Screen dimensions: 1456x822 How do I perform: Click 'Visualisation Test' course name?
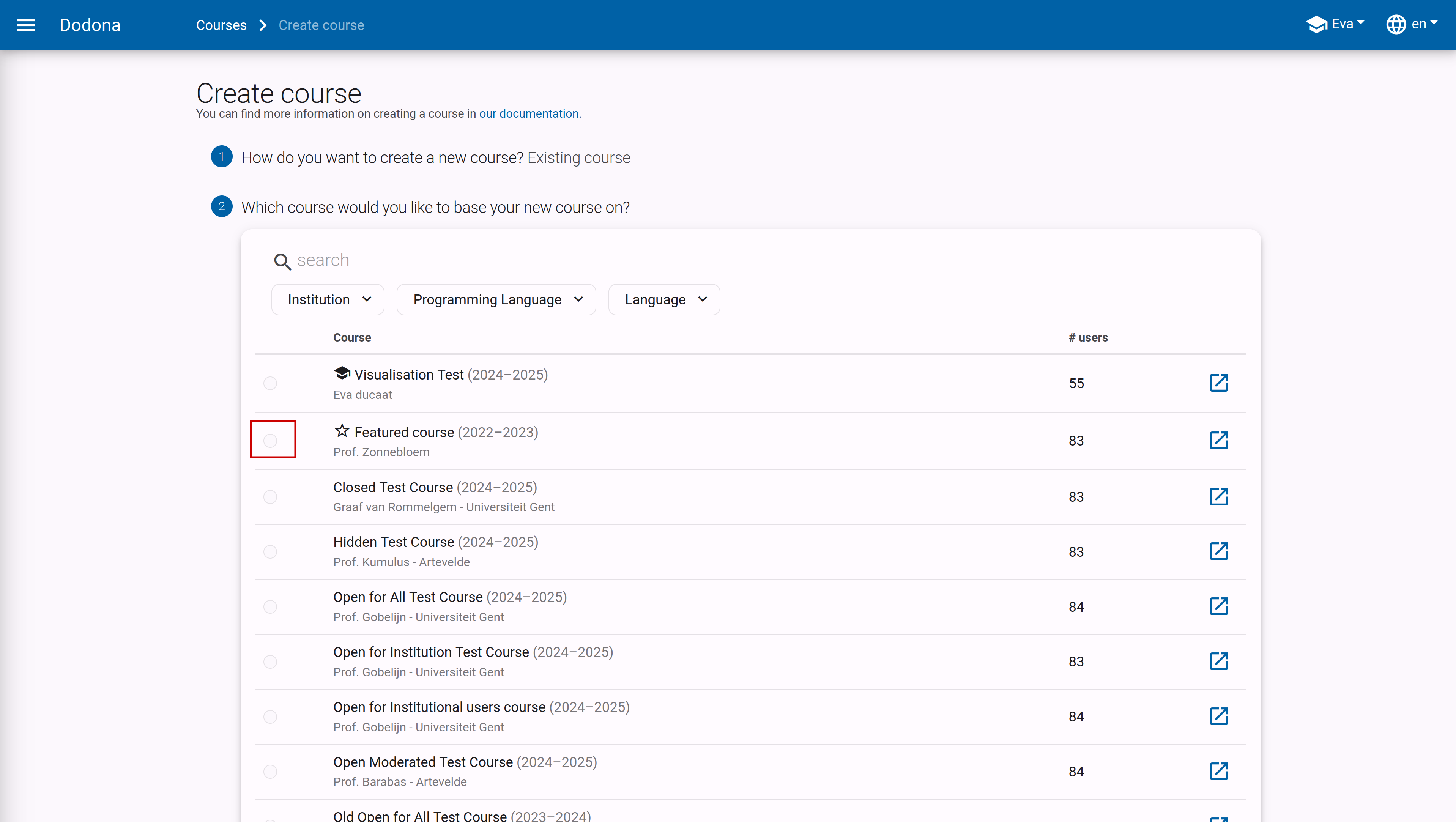point(409,375)
